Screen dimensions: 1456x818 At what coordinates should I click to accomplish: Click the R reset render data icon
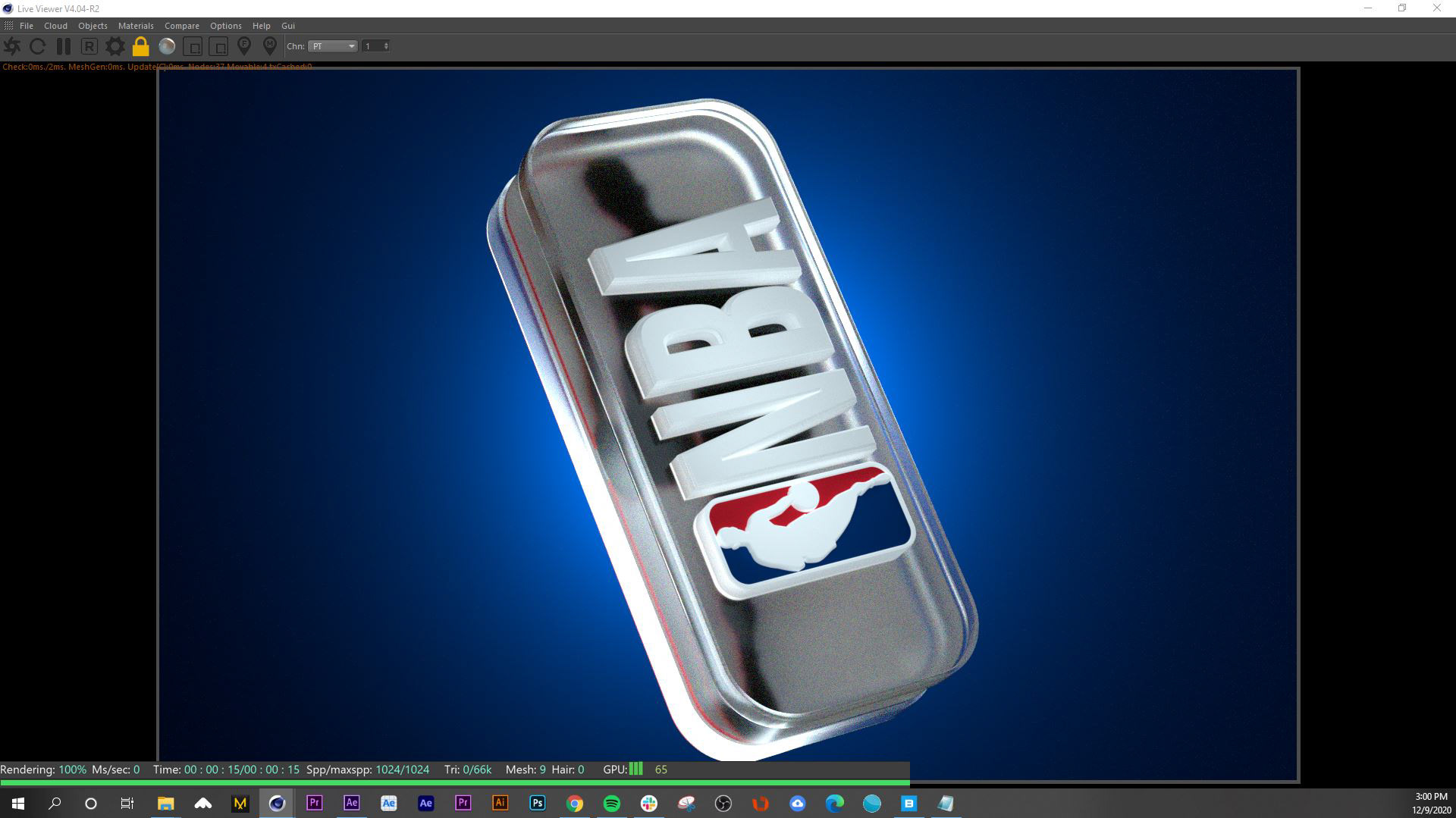[x=89, y=46]
